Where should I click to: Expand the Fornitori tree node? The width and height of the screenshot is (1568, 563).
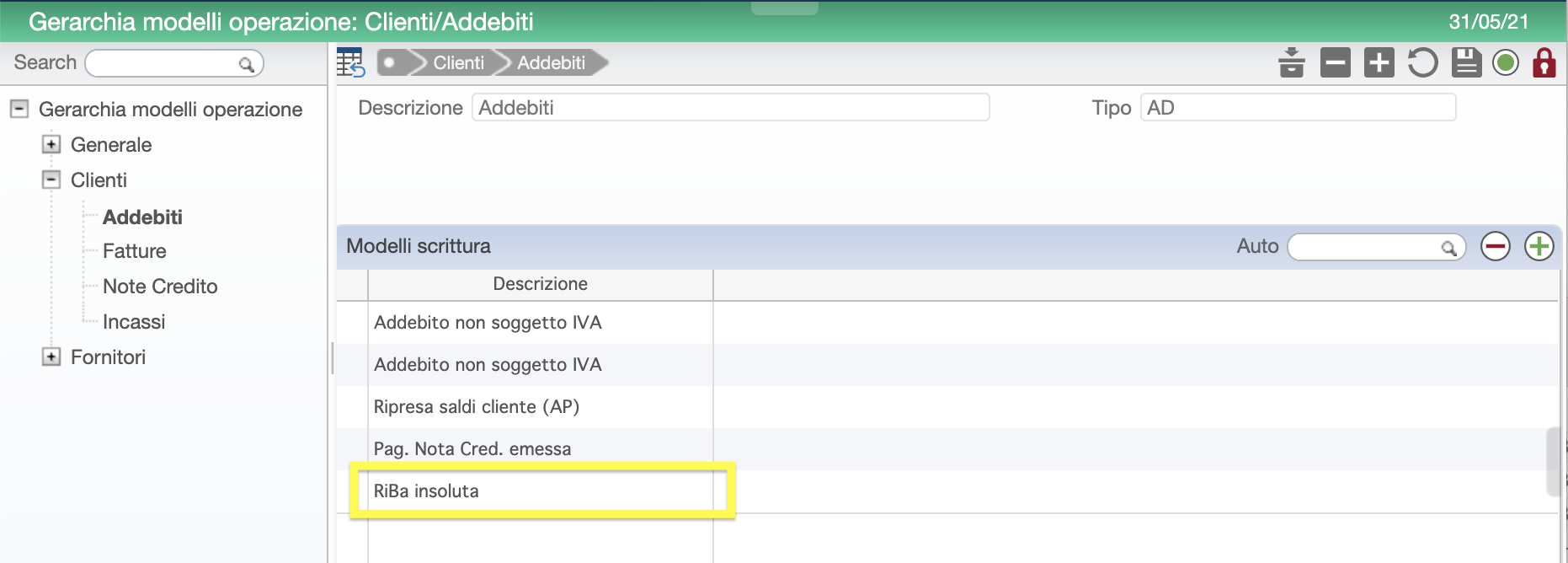[51, 357]
